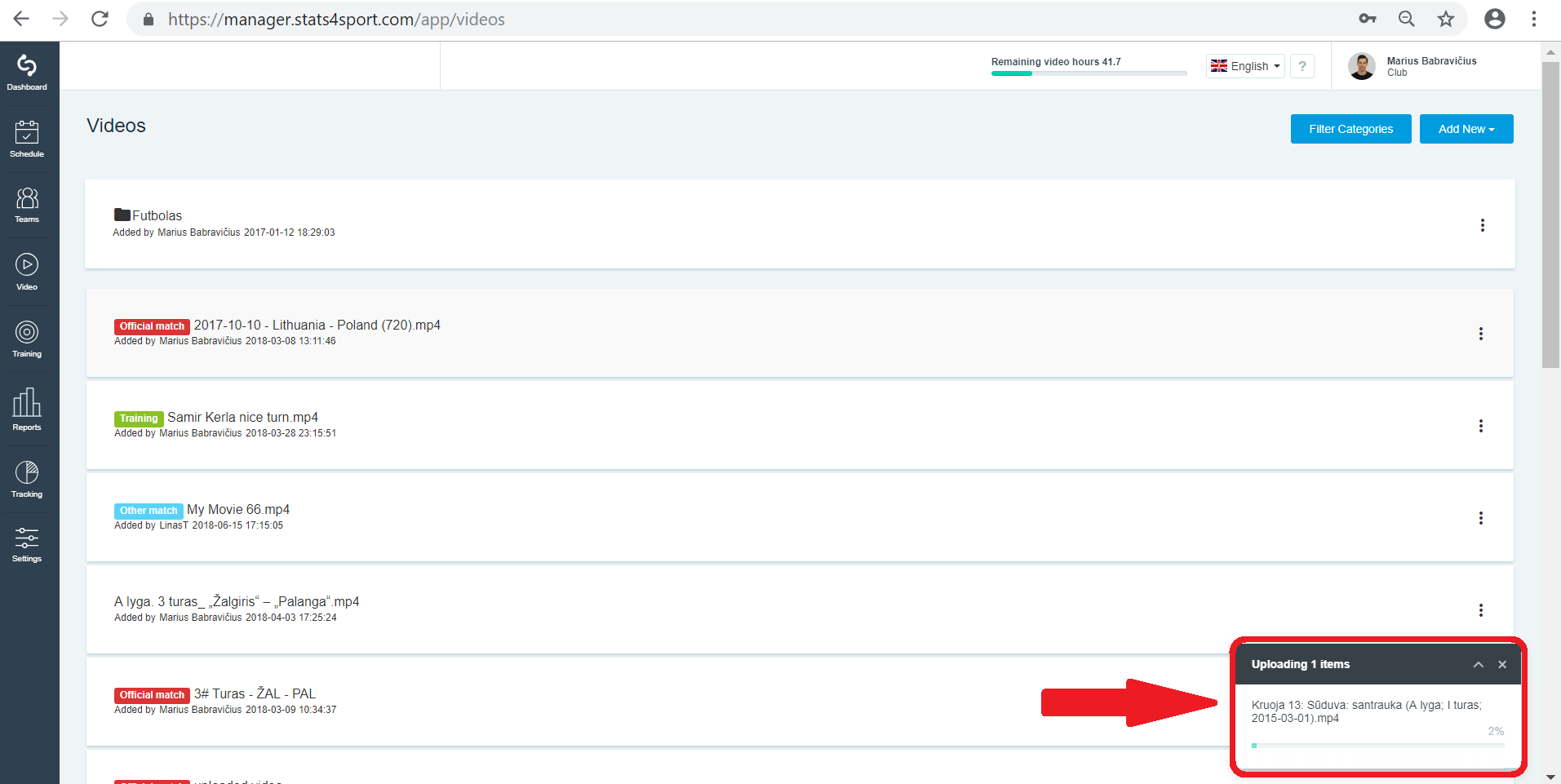Open Lithuania - Poland (720).mp4 video

point(317,325)
